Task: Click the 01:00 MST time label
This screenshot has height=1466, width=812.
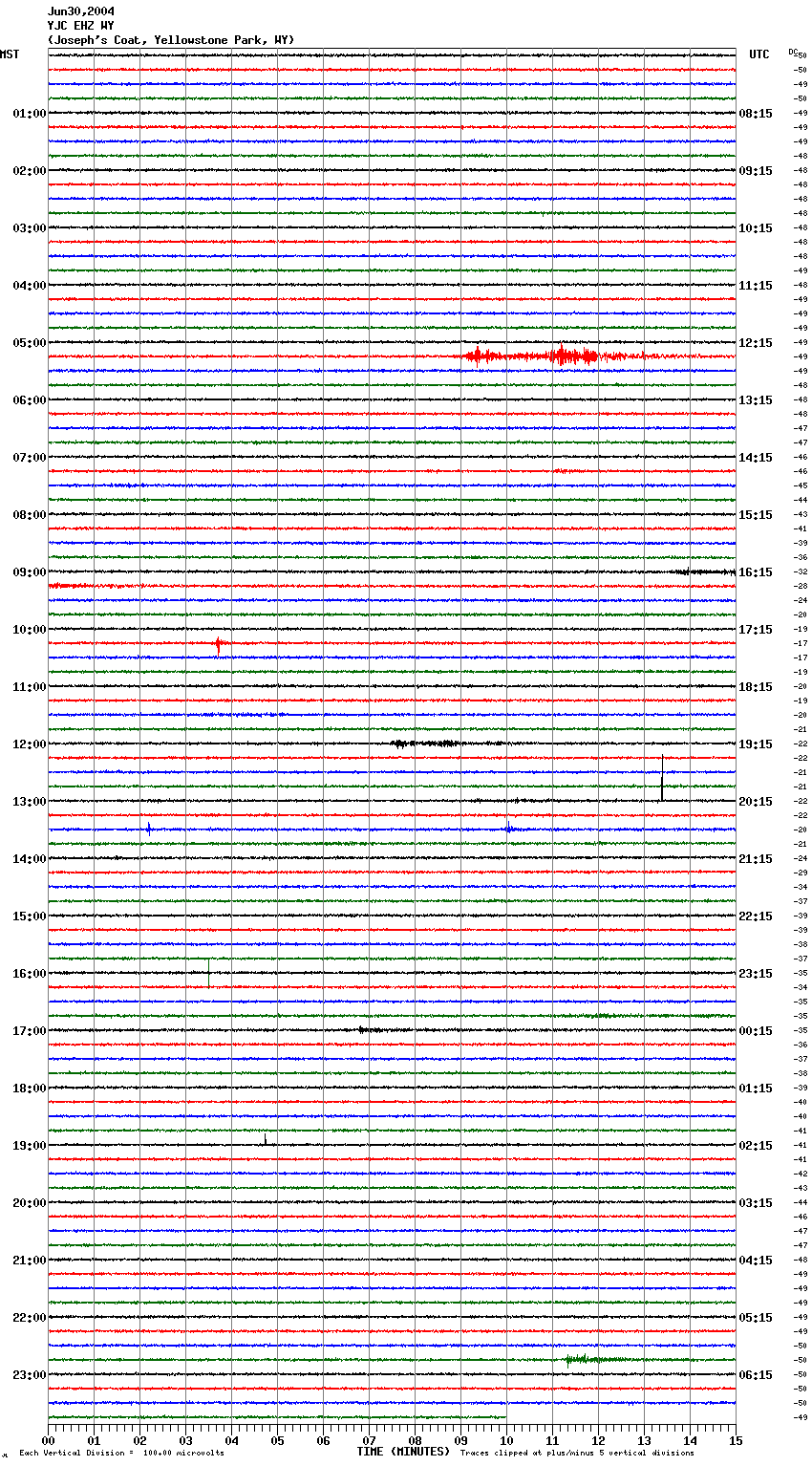Action: (30, 114)
